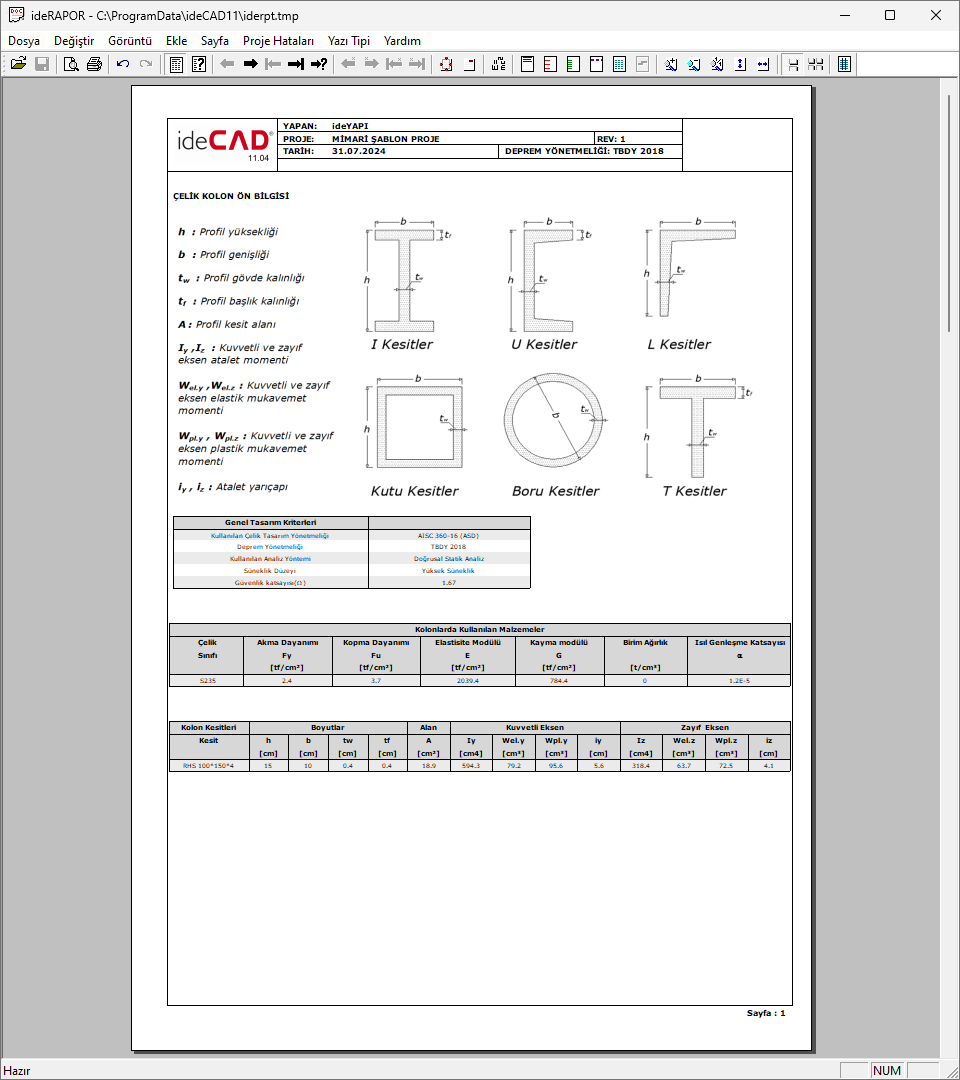Toggle the report page view icon
The height and width of the screenshot is (1080, 960).
click(176, 64)
